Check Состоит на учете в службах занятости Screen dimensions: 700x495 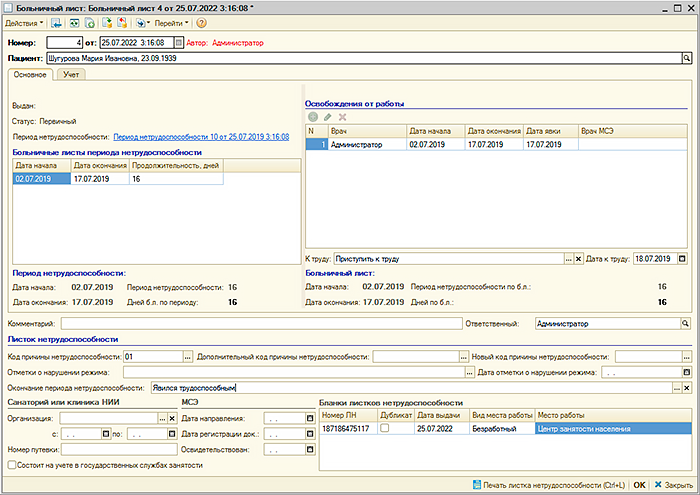pos(12,464)
